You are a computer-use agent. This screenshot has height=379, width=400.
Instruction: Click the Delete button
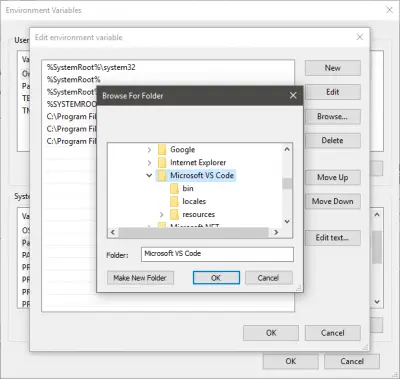(333, 141)
